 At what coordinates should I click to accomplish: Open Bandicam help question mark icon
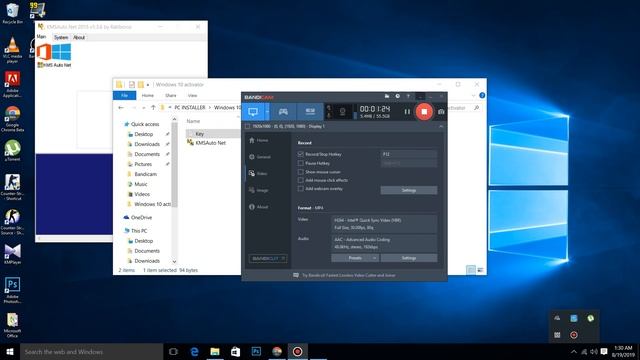point(408,96)
